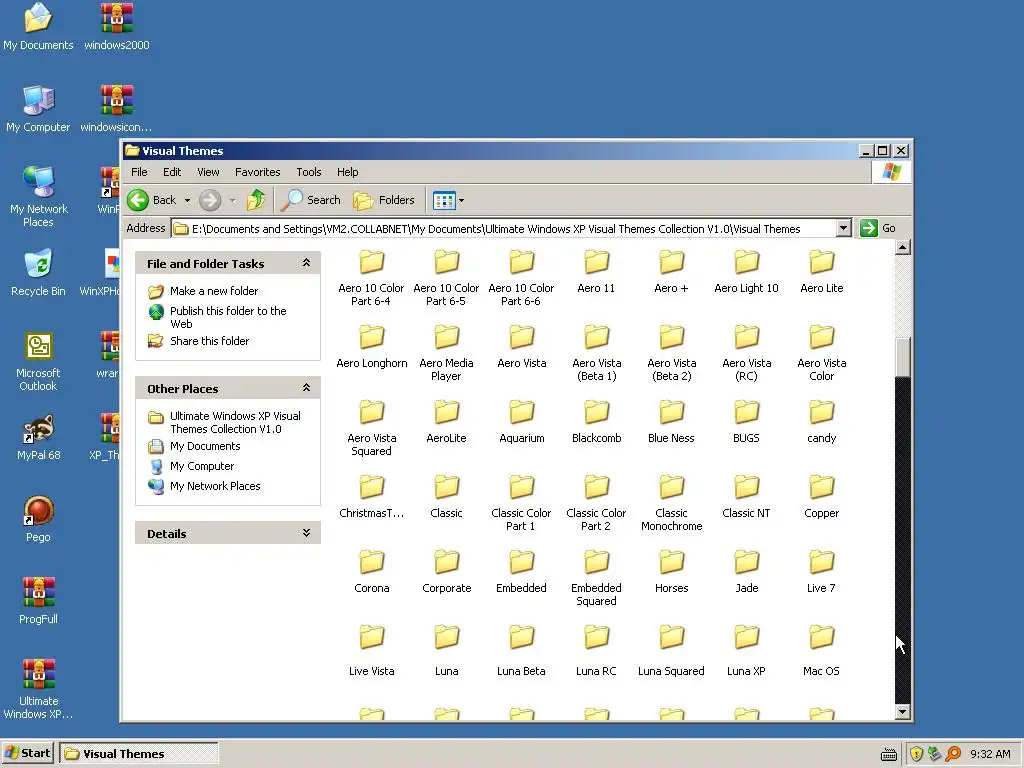Click the Views toolbar icon

click(444, 200)
